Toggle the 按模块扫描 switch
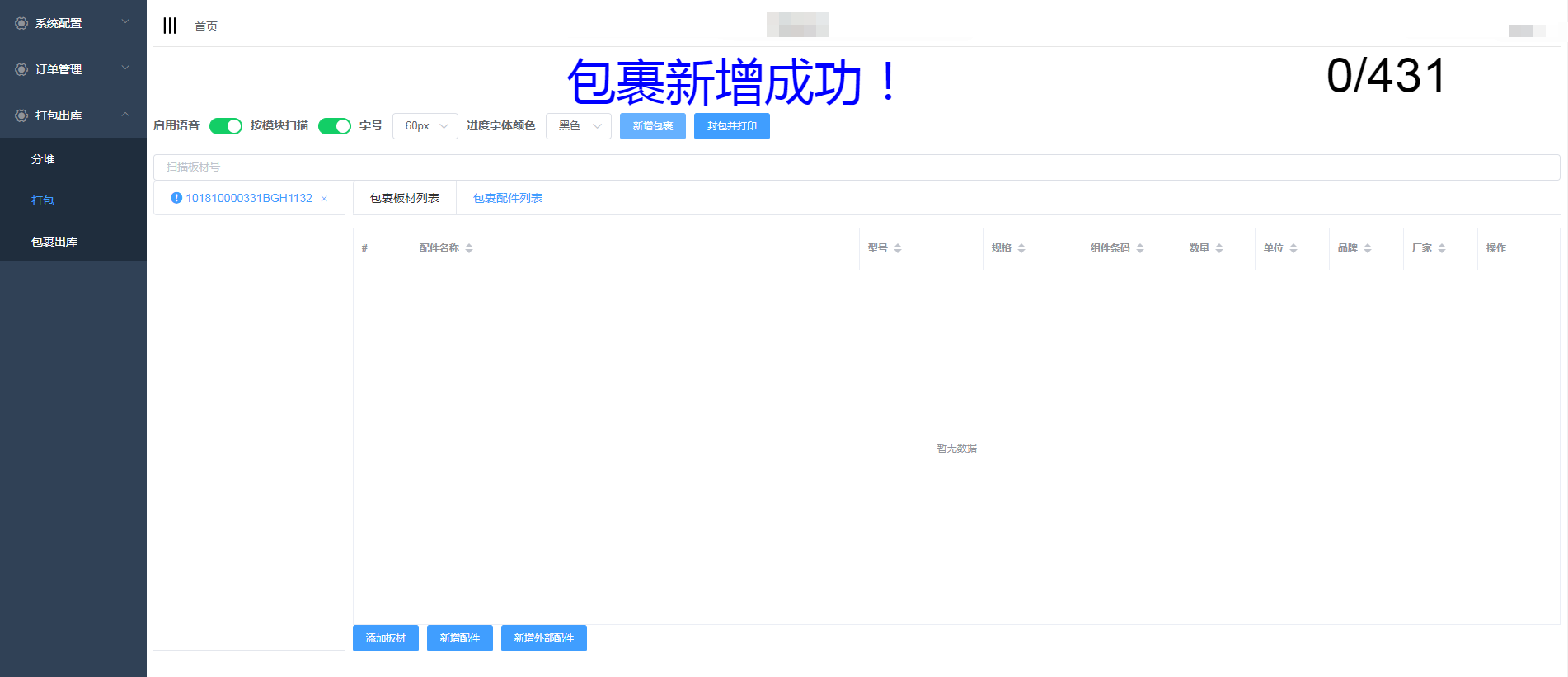The width and height of the screenshot is (1568, 677). 335,126
